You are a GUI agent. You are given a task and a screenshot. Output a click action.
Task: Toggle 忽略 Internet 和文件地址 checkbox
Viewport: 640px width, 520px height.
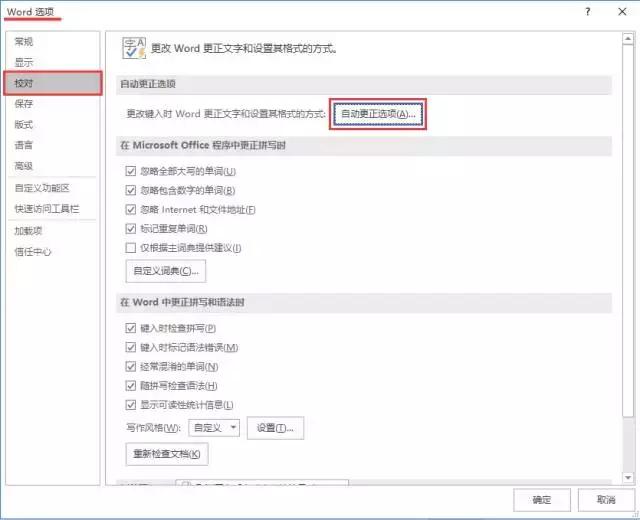[x=131, y=209]
